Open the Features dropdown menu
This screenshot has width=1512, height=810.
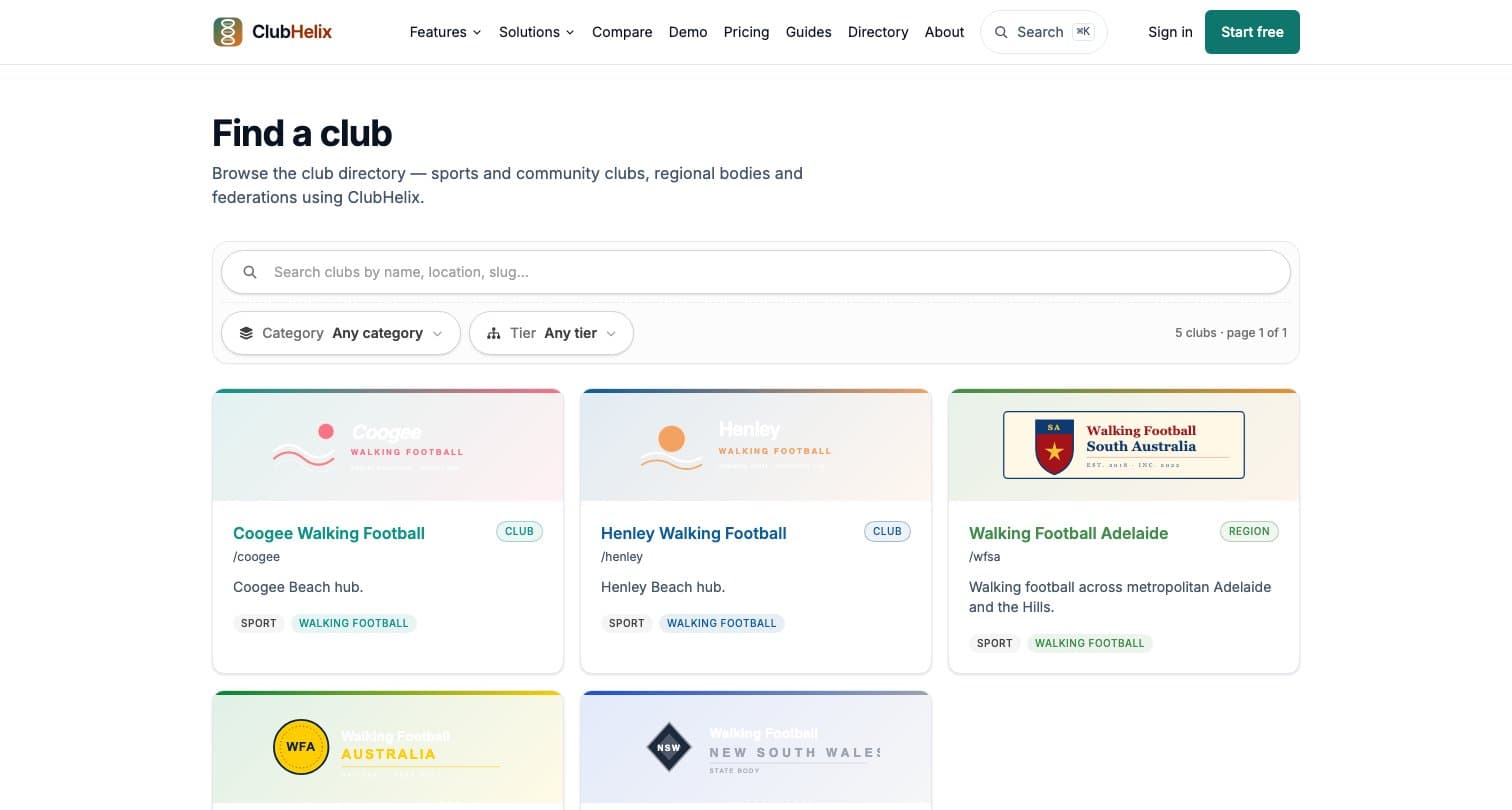(x=446, y=32)
